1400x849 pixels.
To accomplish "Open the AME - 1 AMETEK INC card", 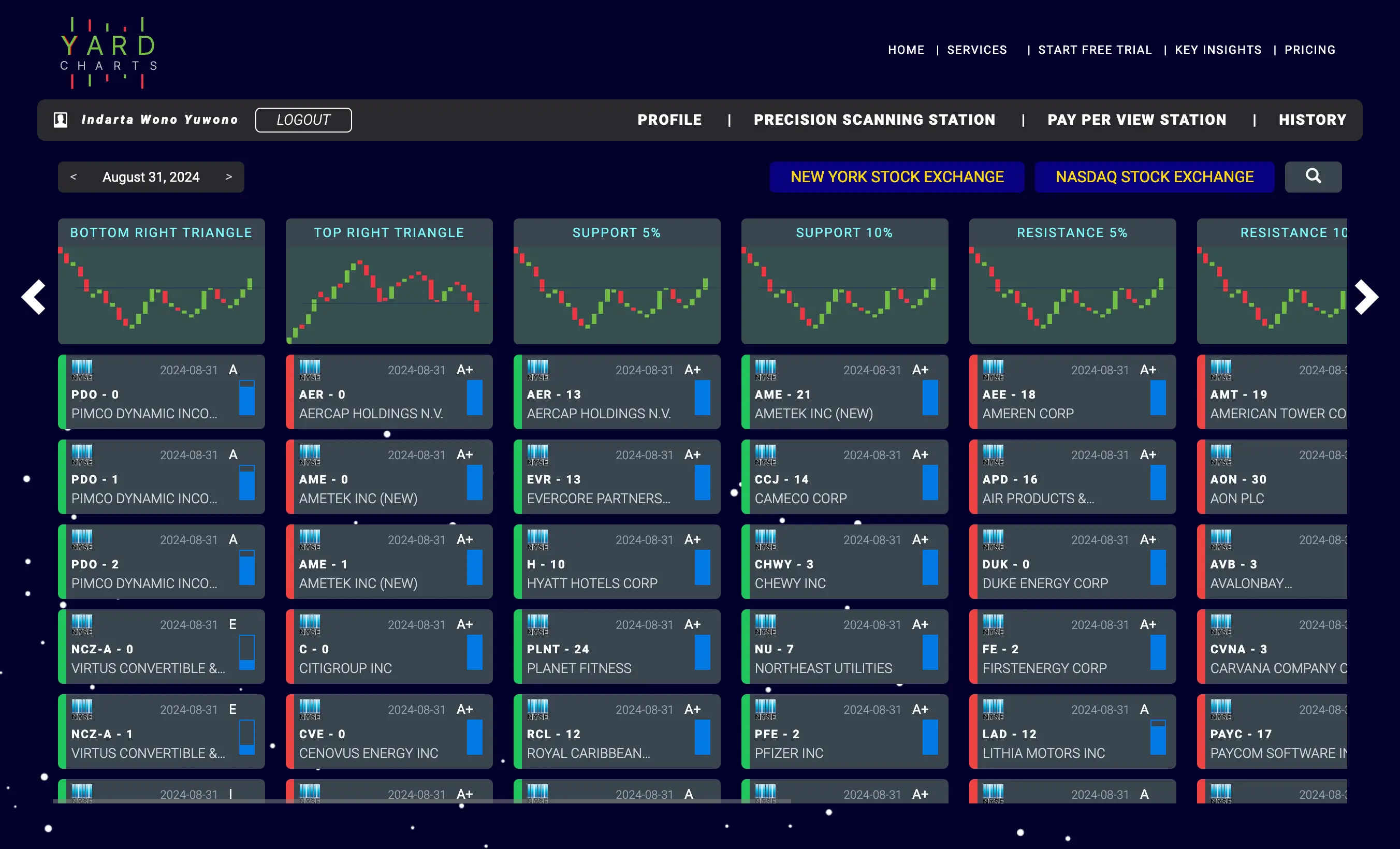I will (389, 562).
